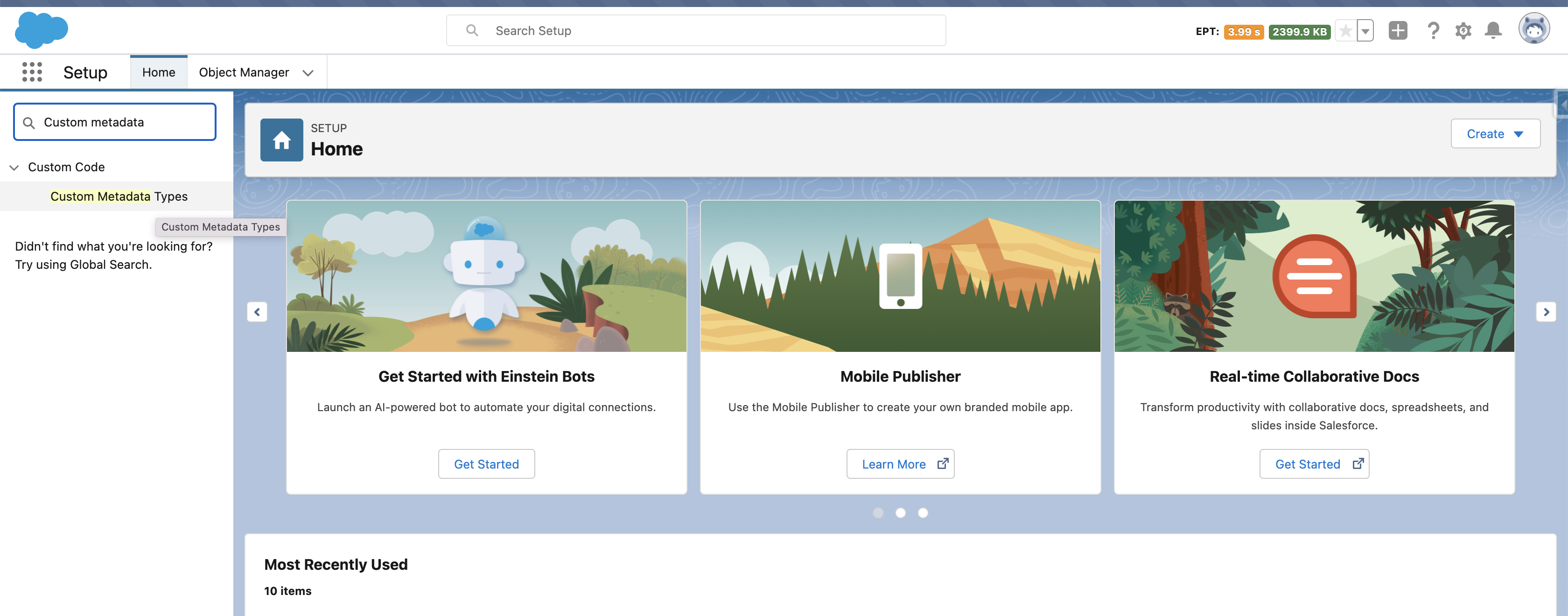Click the Setup Home house icon

(281, 140)
